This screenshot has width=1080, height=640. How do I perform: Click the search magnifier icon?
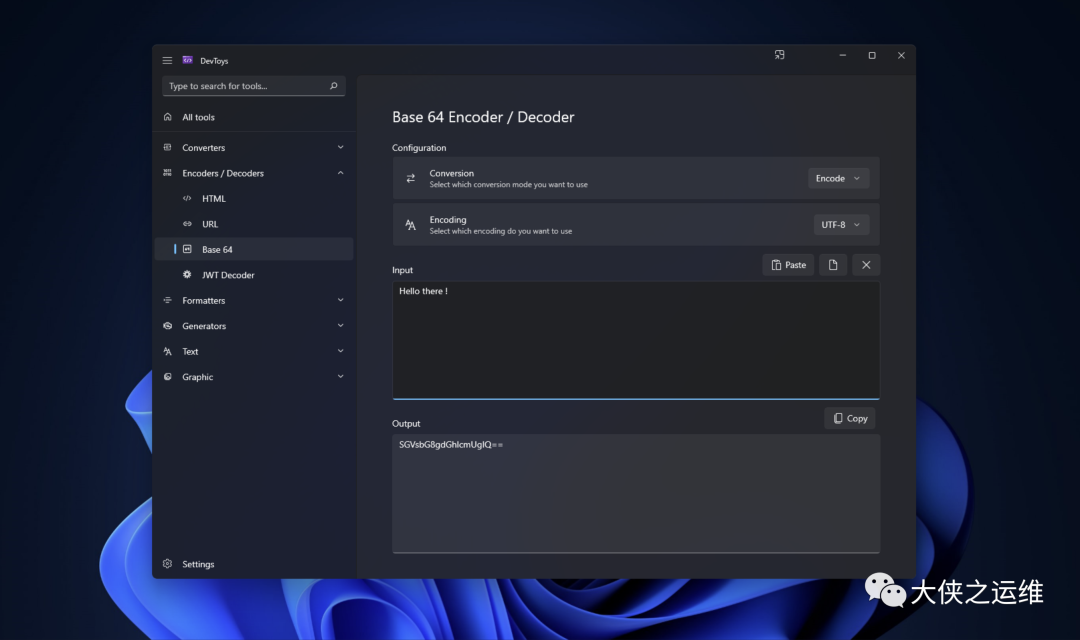(333, 86)
